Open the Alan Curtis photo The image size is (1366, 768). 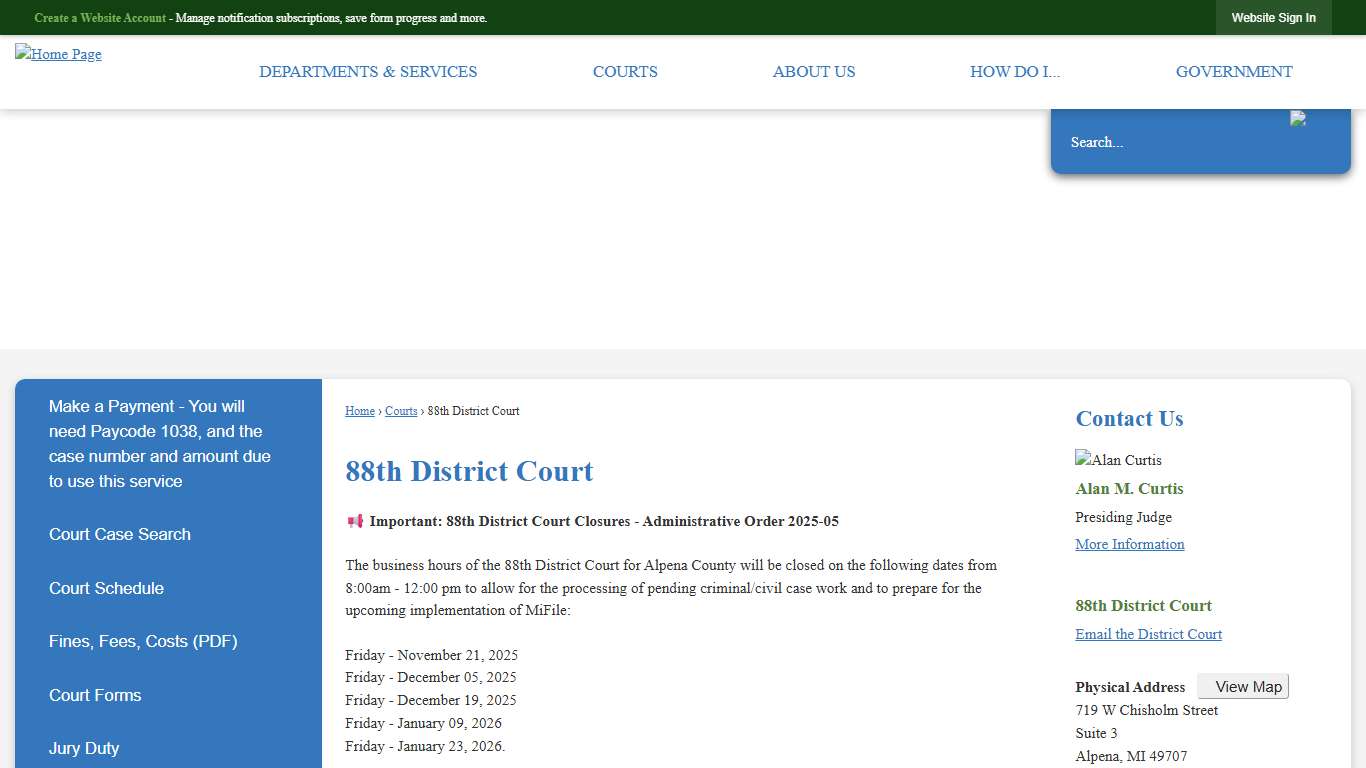click(1118, 460)
